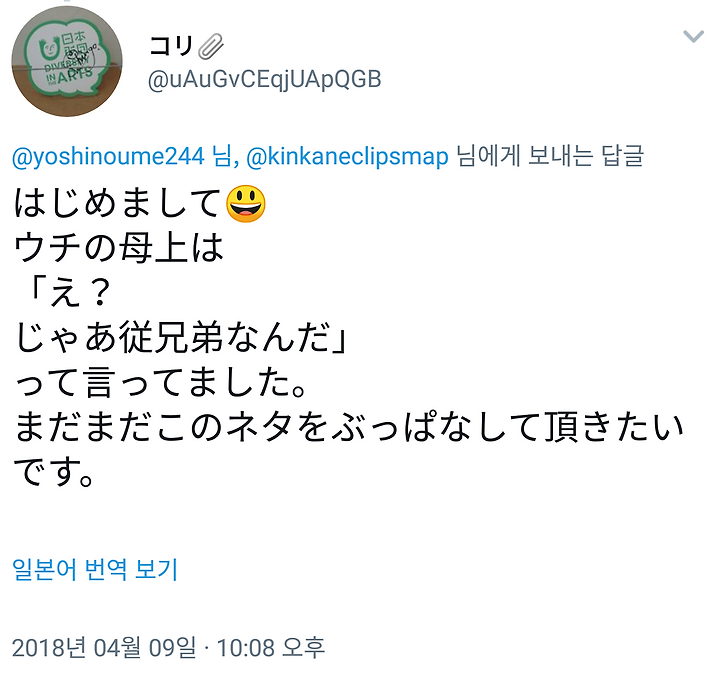The width and height of the screenshot is (720, 680).
Task: Click the 10:08 오후 time text
Action: click(270, 648)
